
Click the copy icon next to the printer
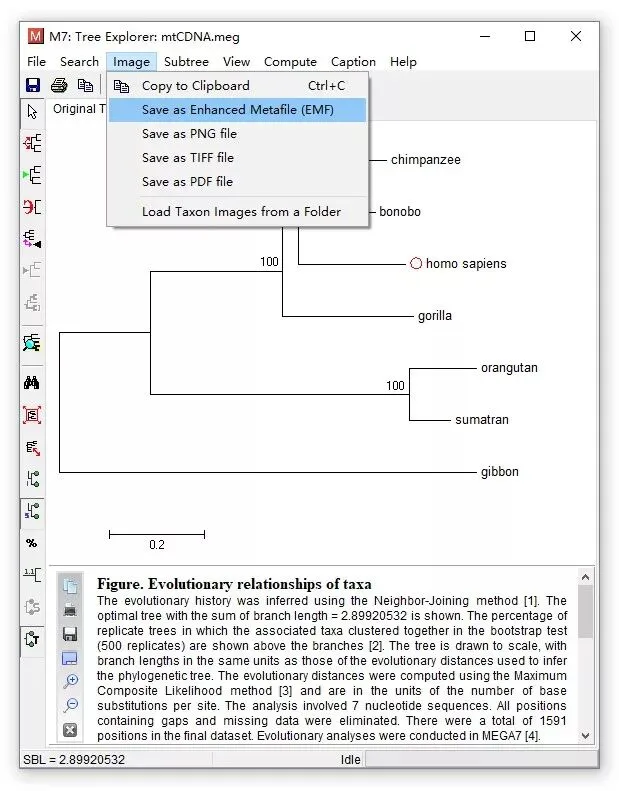[x=85, y=85]
